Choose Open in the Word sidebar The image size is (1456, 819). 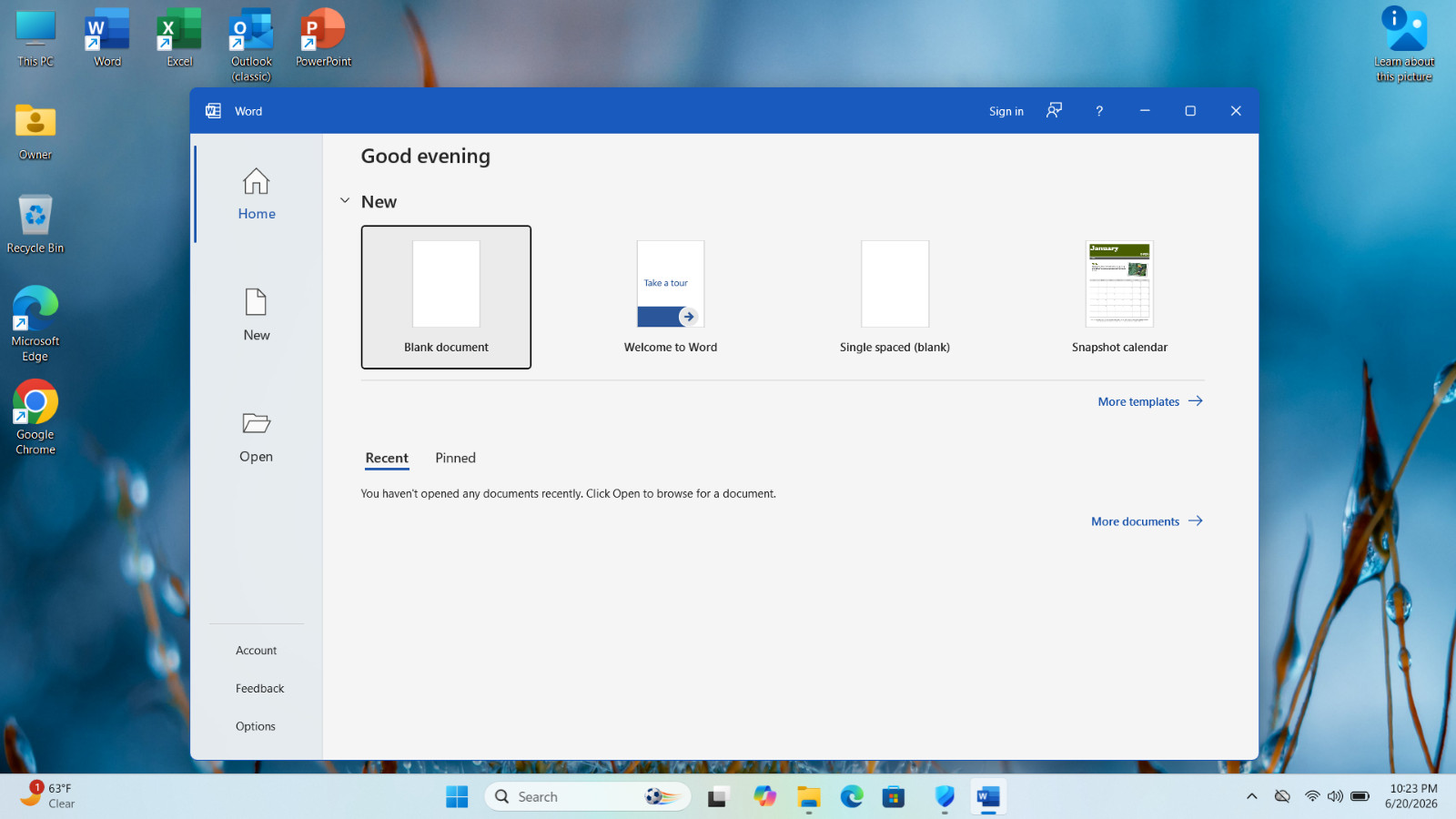click(257, 438)
